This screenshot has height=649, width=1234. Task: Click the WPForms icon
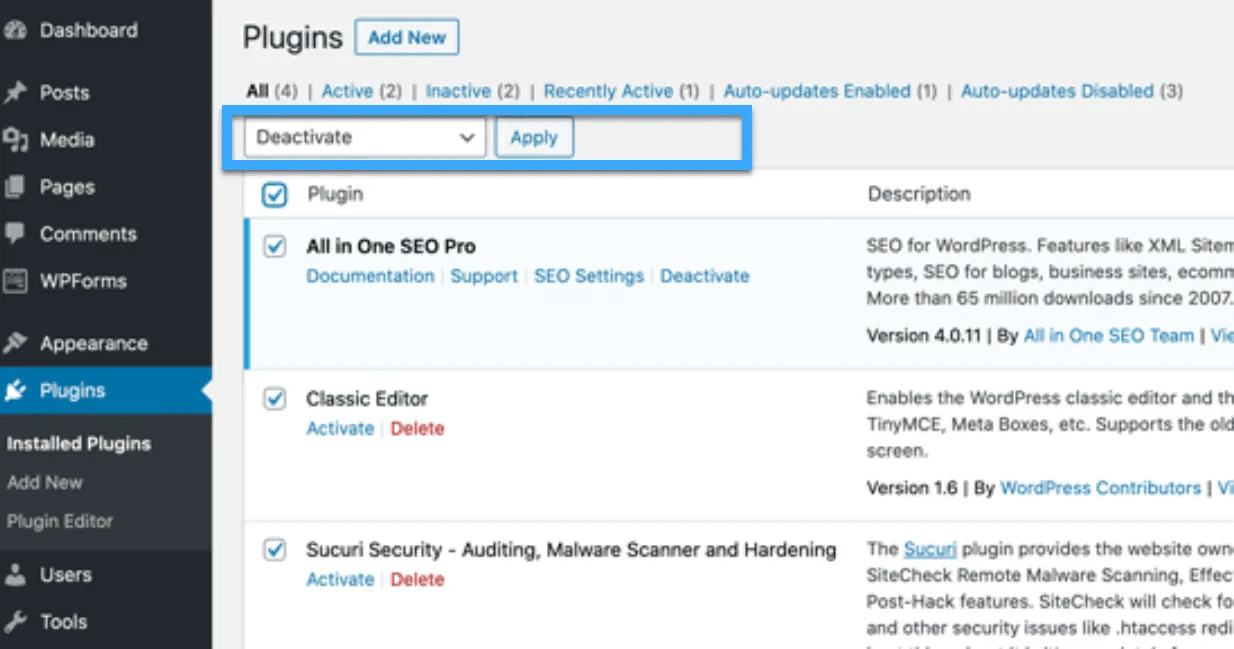[14, 281]
